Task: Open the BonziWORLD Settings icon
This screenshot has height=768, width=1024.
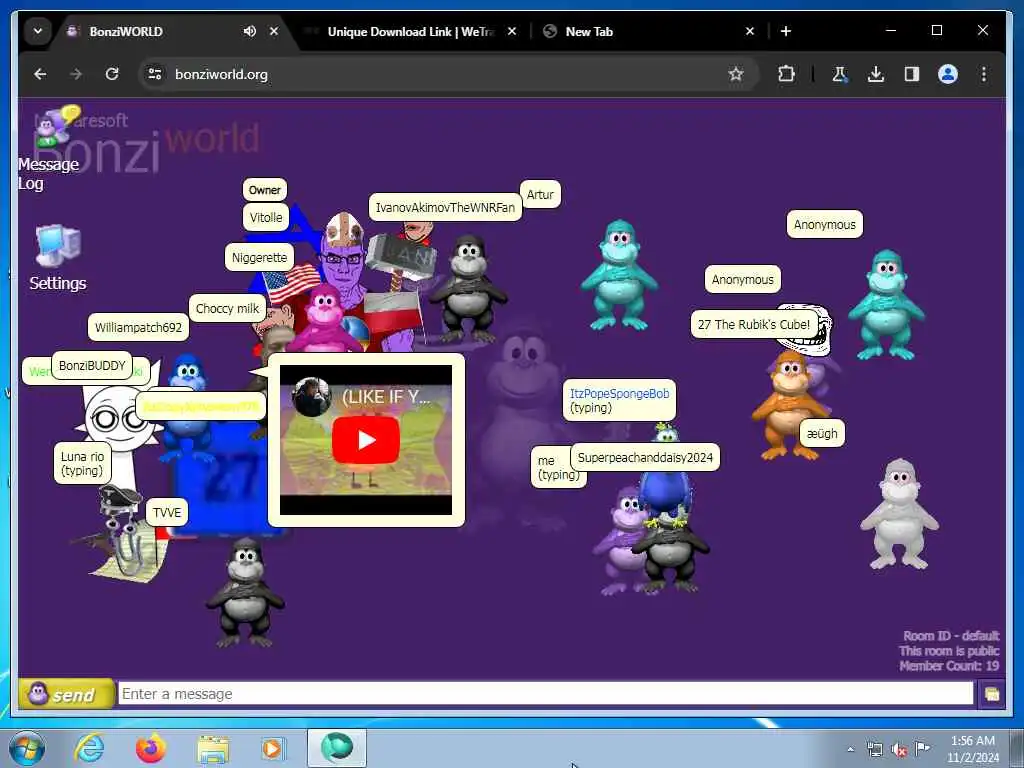Action: (x=57, y=257)
